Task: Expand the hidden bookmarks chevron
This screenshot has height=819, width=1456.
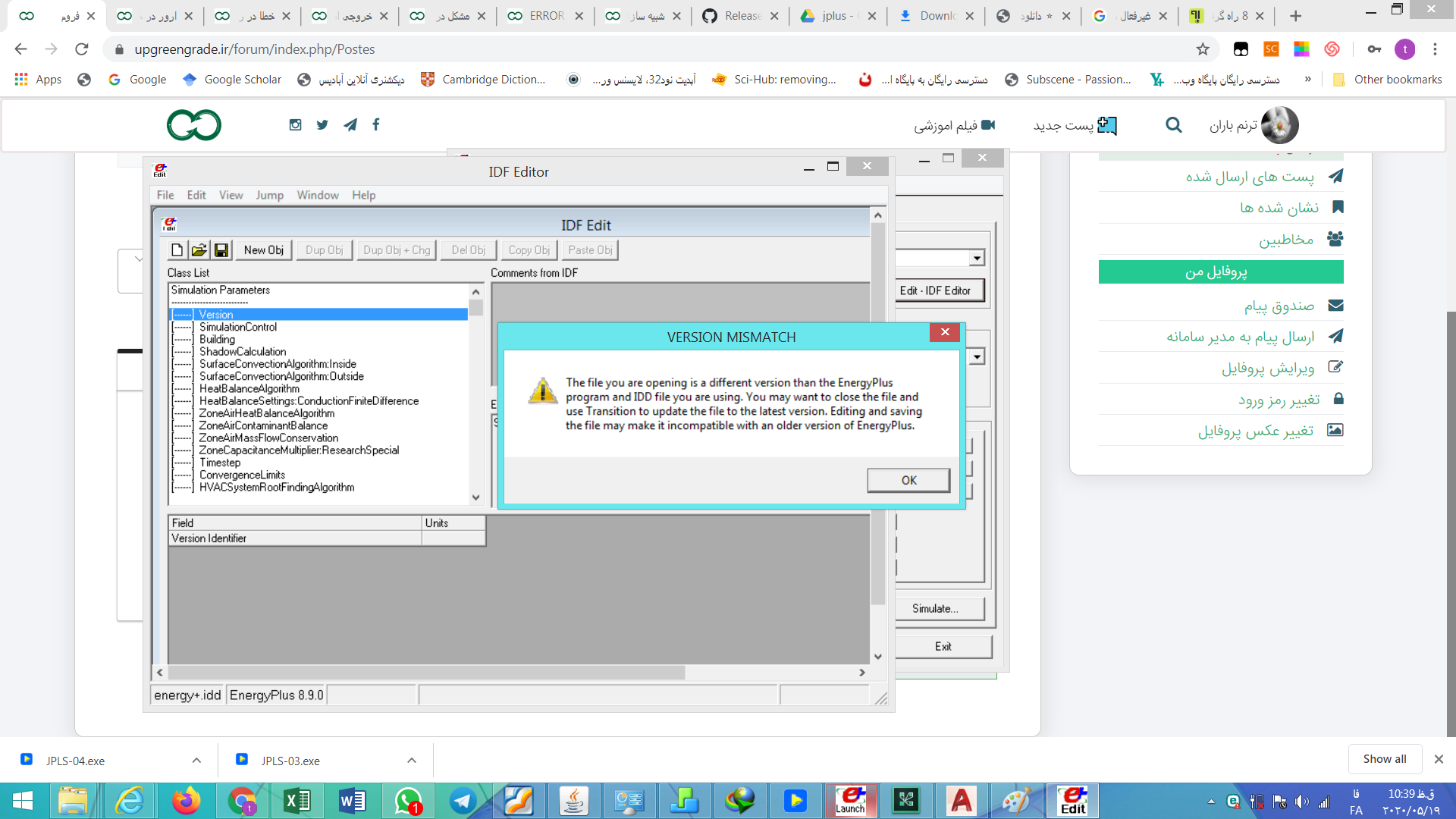Action: coord(1307,80)
